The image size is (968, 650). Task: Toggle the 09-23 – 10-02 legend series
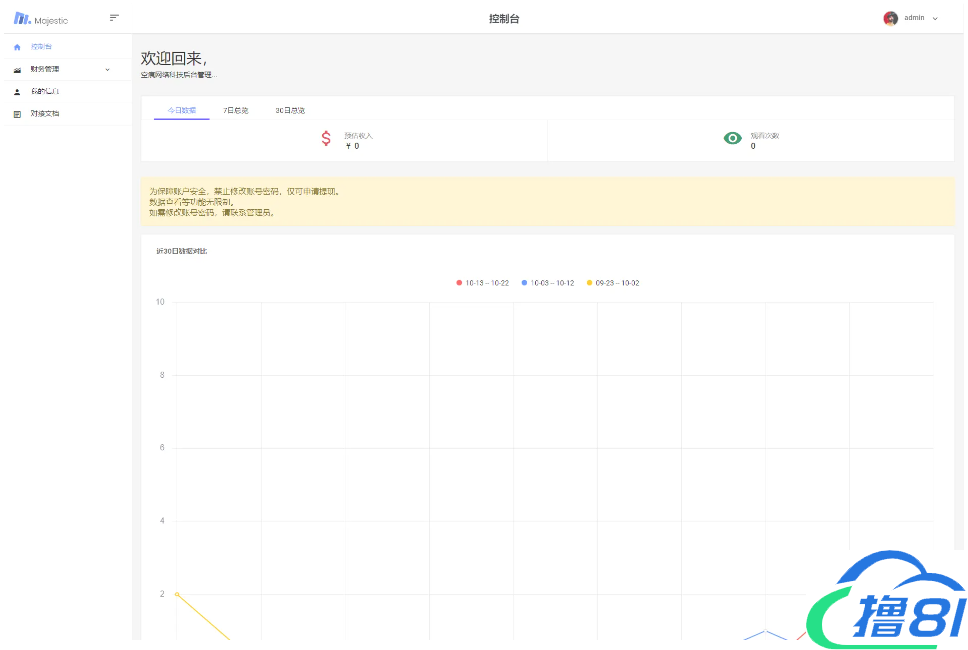coord(612,283)
